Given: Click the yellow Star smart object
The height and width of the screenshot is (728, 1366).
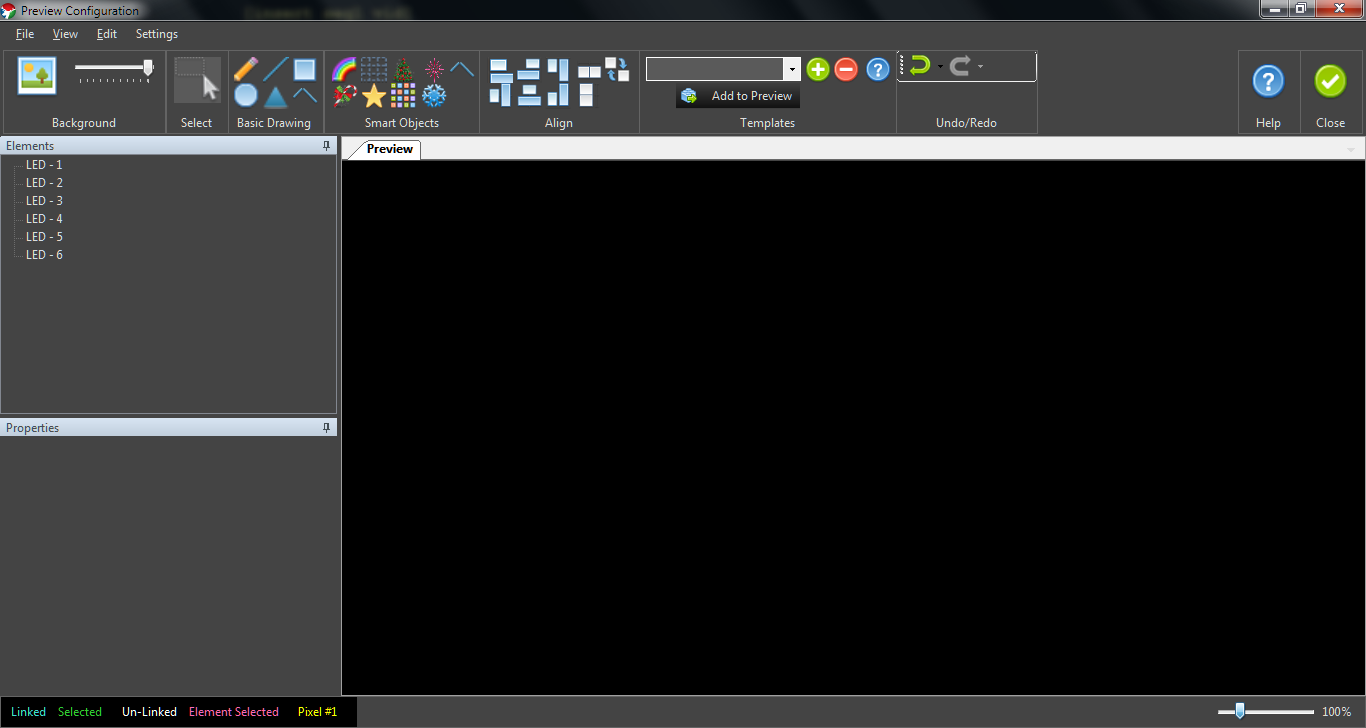Looking at the screenshot, I should [x=374, y=96].
